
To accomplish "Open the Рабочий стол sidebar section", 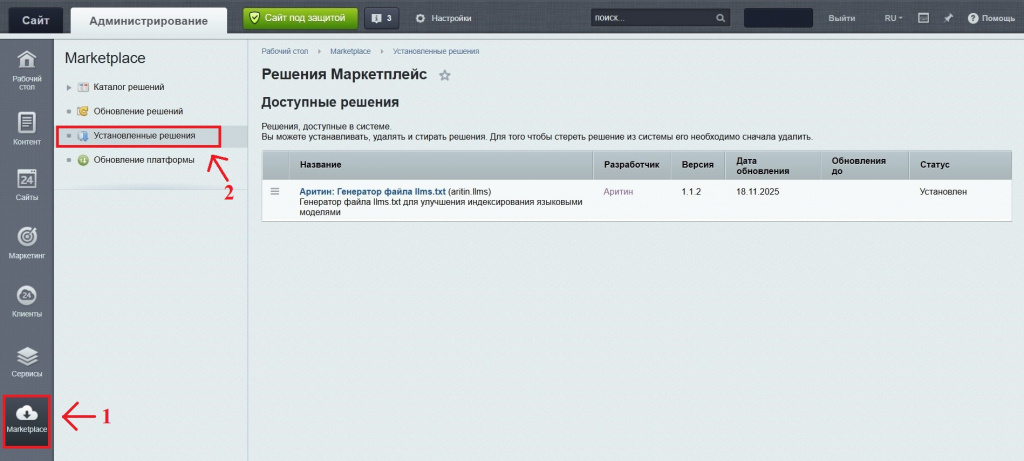I will (27, 69).
